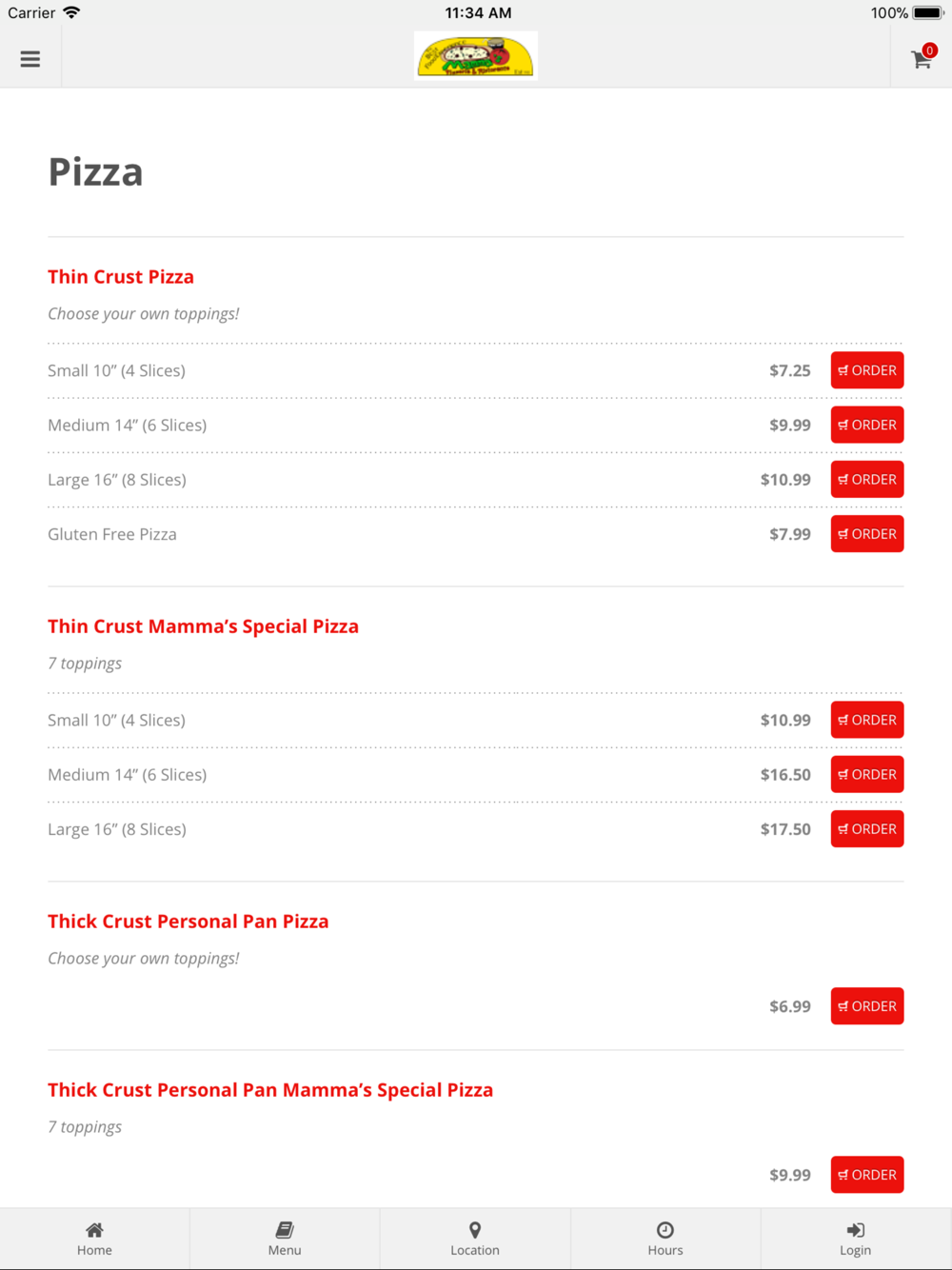This screenshot has height=1270, width=952.
Task: Go to the Home tab
Action: [94, 1239]
